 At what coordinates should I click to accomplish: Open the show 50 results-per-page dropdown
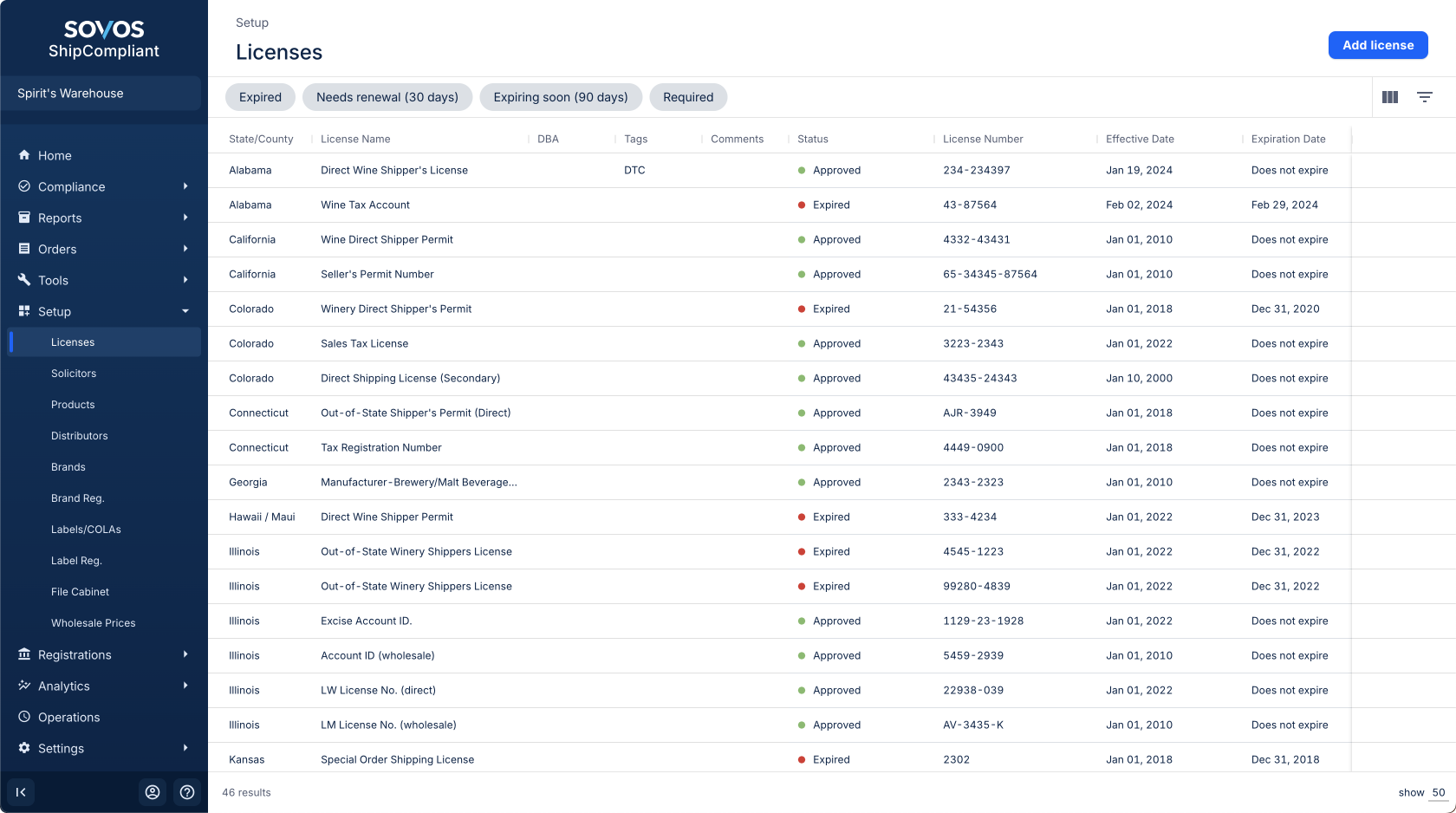[x=1438, y=792]
